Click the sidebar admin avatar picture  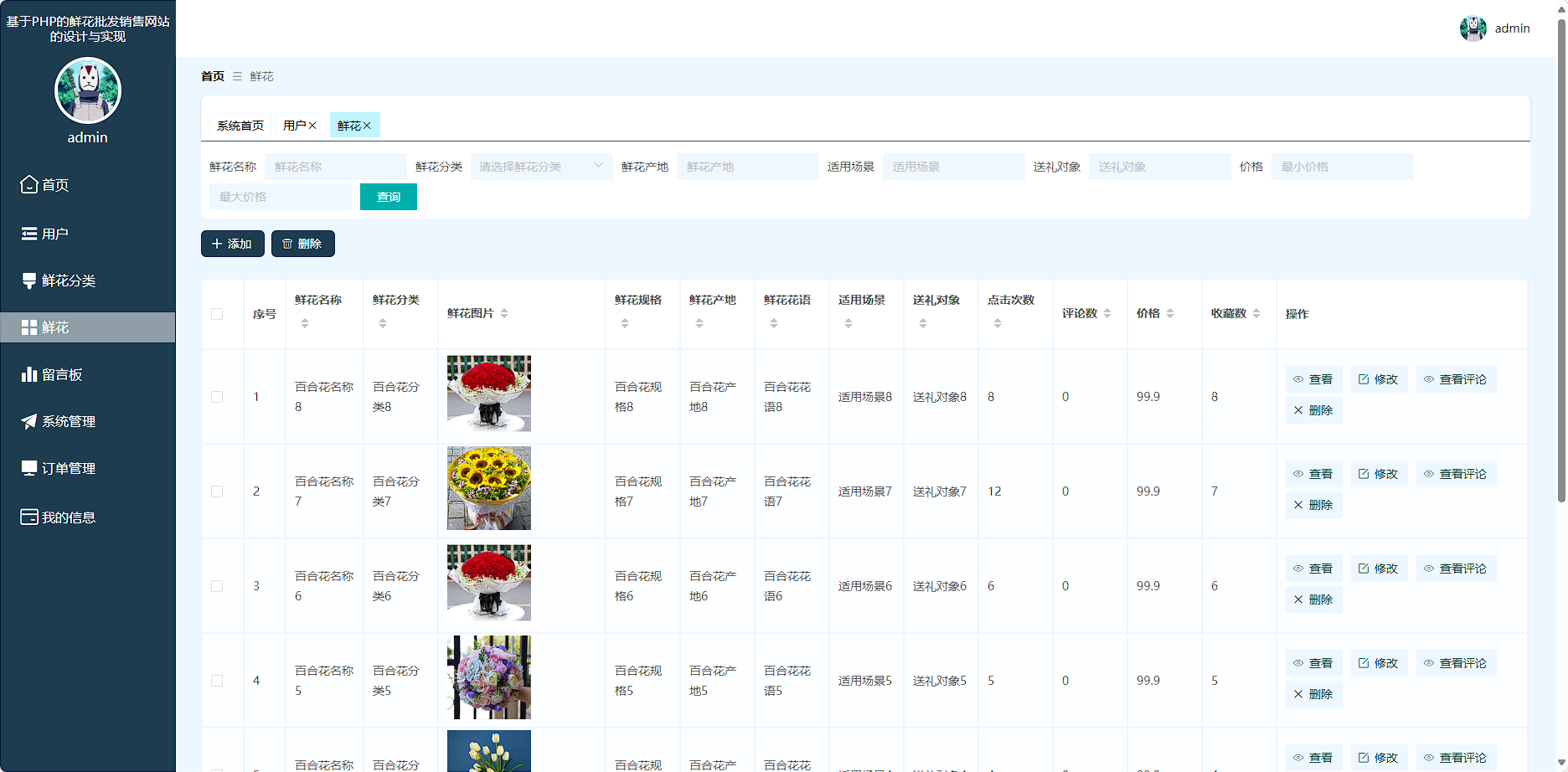point(88,90)
